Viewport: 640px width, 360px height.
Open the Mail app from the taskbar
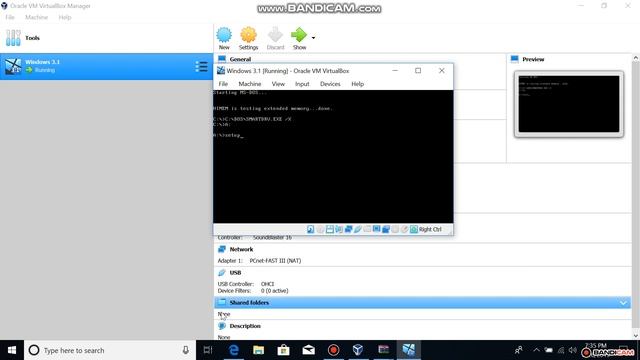[308, 350]
